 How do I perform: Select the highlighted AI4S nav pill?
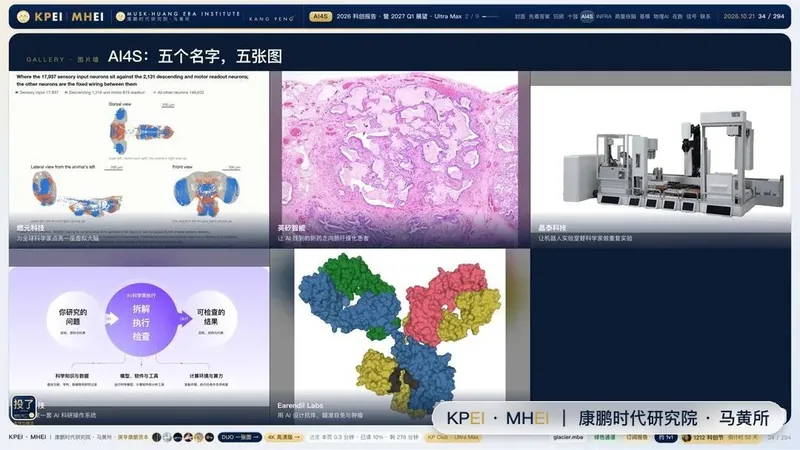(x=587, y=16)
